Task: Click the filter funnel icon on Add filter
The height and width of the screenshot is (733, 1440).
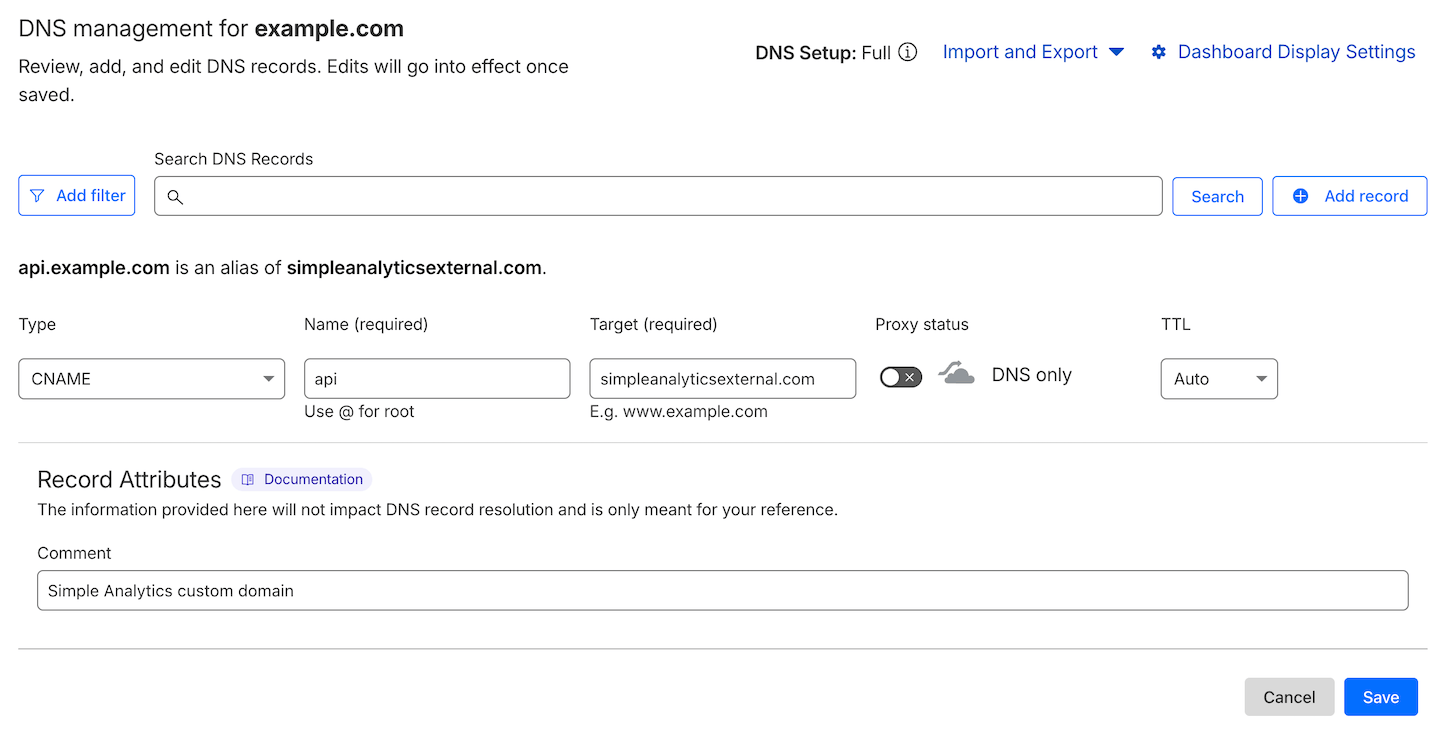Action: (x=38, y=195)
